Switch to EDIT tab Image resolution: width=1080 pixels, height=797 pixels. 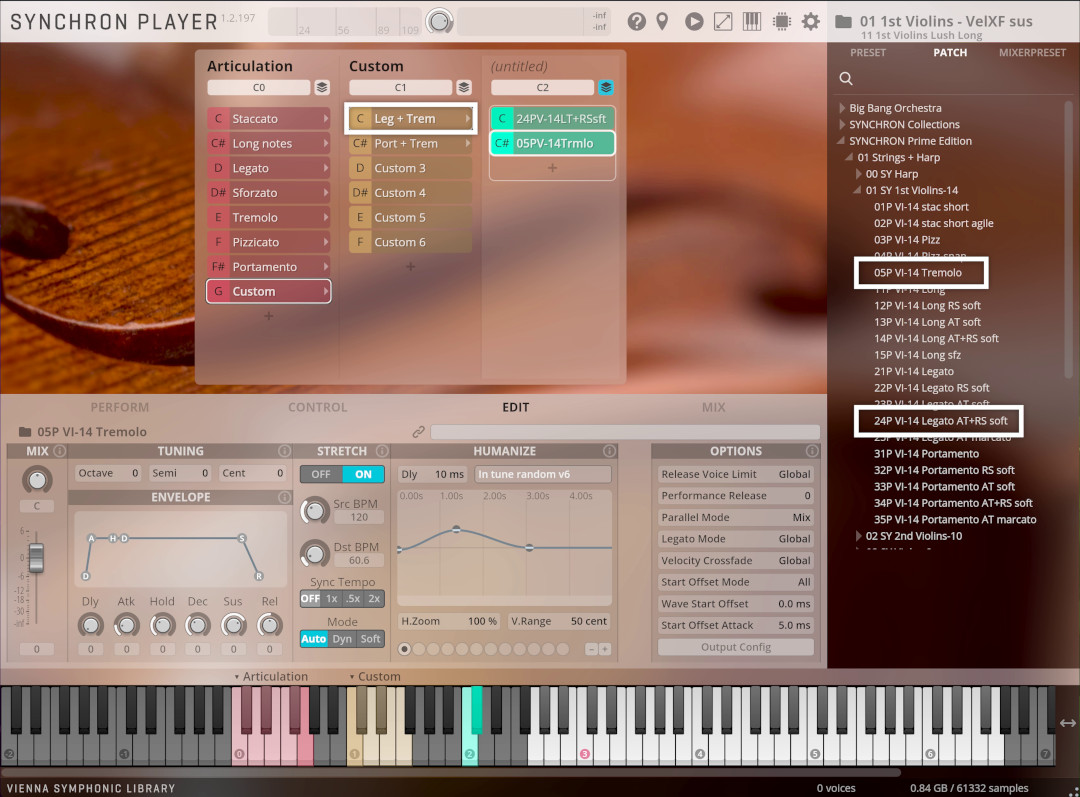515,407
